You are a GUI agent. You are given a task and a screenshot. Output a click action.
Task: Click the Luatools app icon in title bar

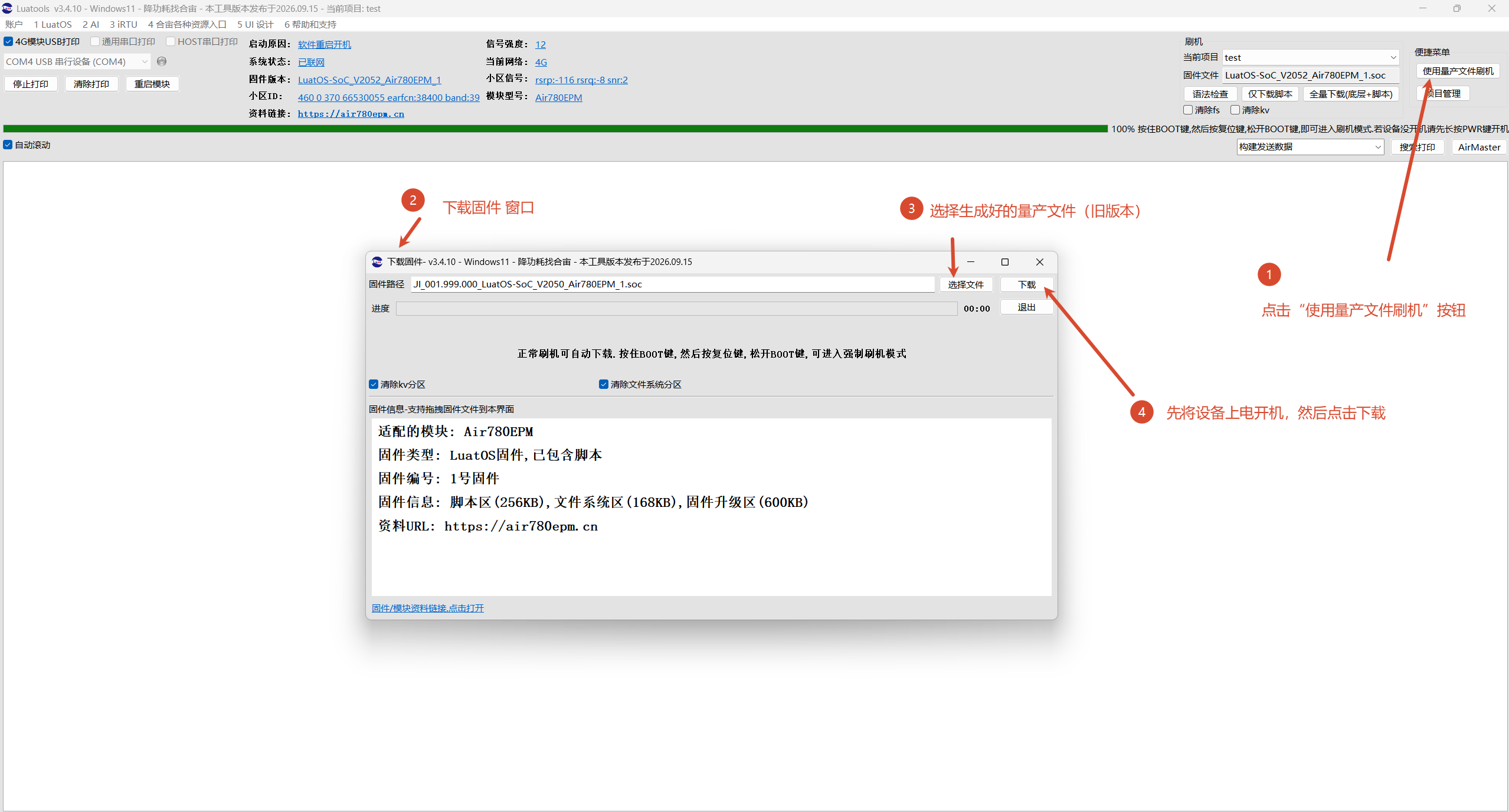click(7, 8)
